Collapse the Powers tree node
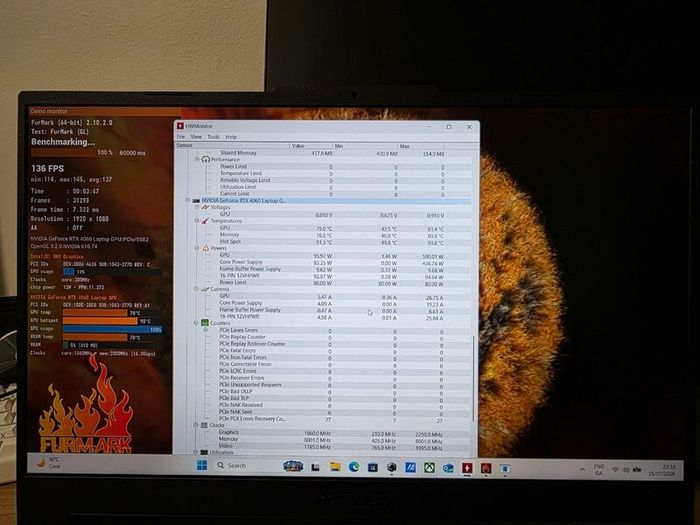700x525 pixels. click(196, 248)
